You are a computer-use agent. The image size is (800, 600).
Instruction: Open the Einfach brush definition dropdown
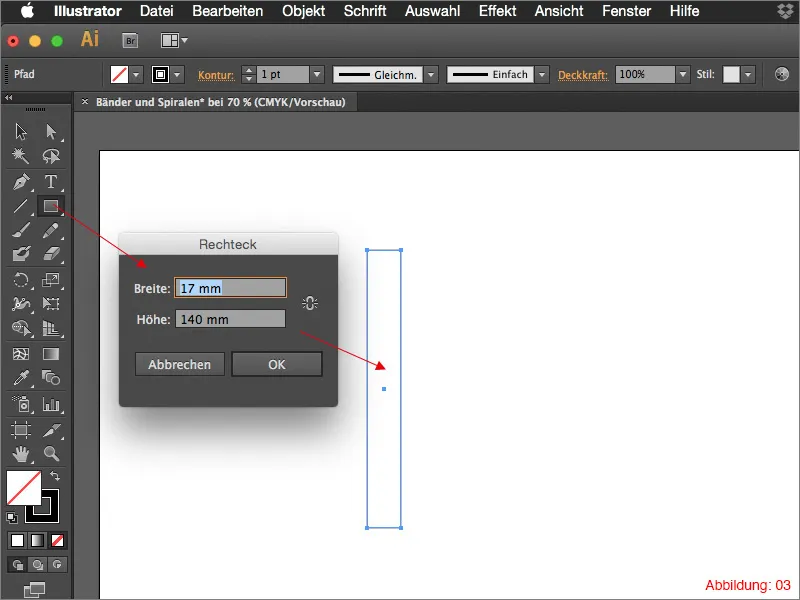[542, 74]
